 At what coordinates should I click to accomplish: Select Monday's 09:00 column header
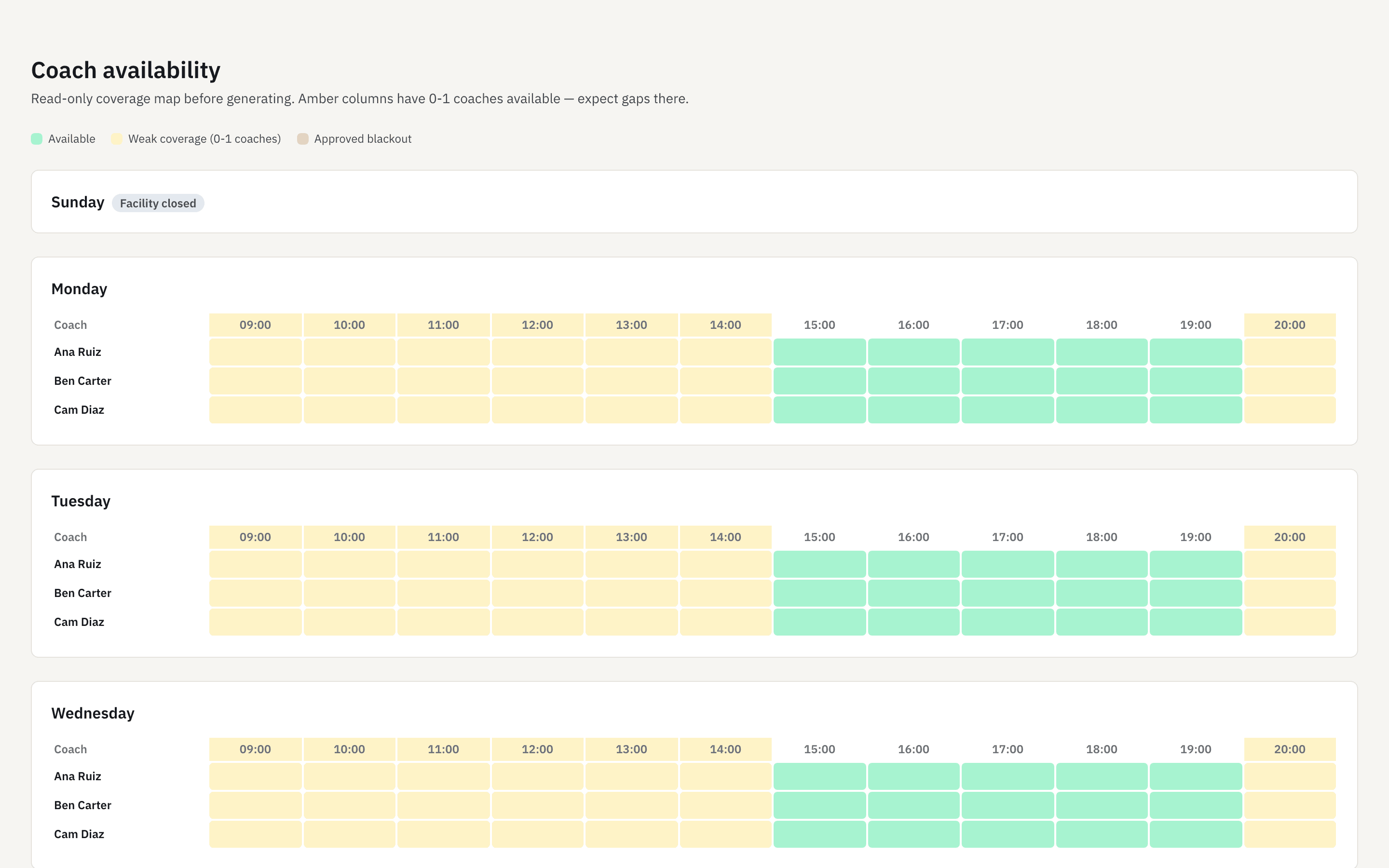[256, 325]
